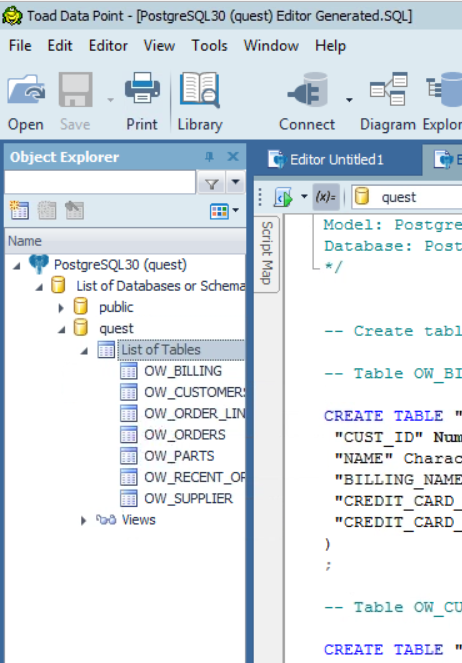Toggle the (x)= variables button
The width and height of the screenshot is (462, 663).
point(325,197)
